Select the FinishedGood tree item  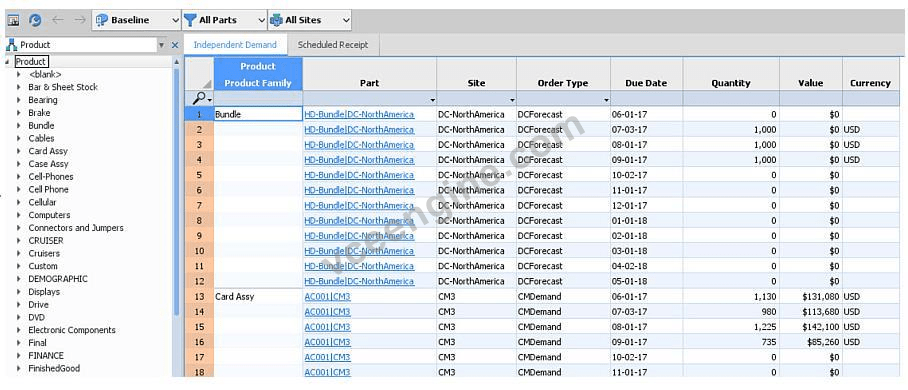point(54,368)
